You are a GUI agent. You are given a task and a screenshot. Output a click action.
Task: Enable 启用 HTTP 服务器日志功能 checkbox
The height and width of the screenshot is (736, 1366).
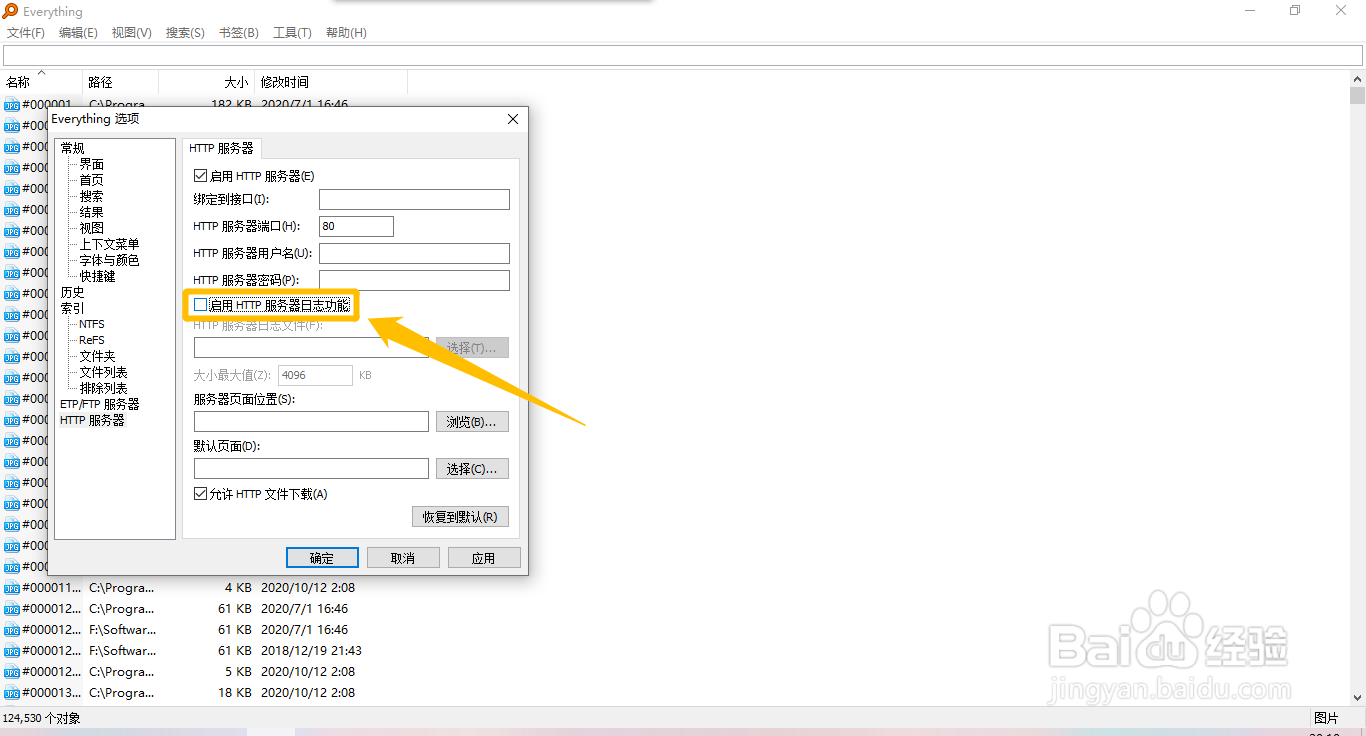(x=200, y=305)
